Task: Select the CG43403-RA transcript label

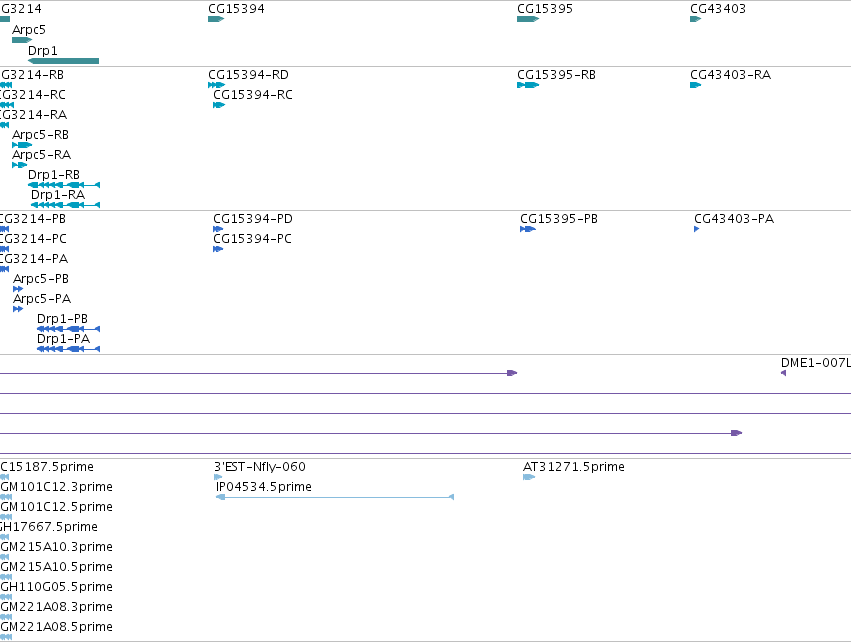Action: point(731,75)
